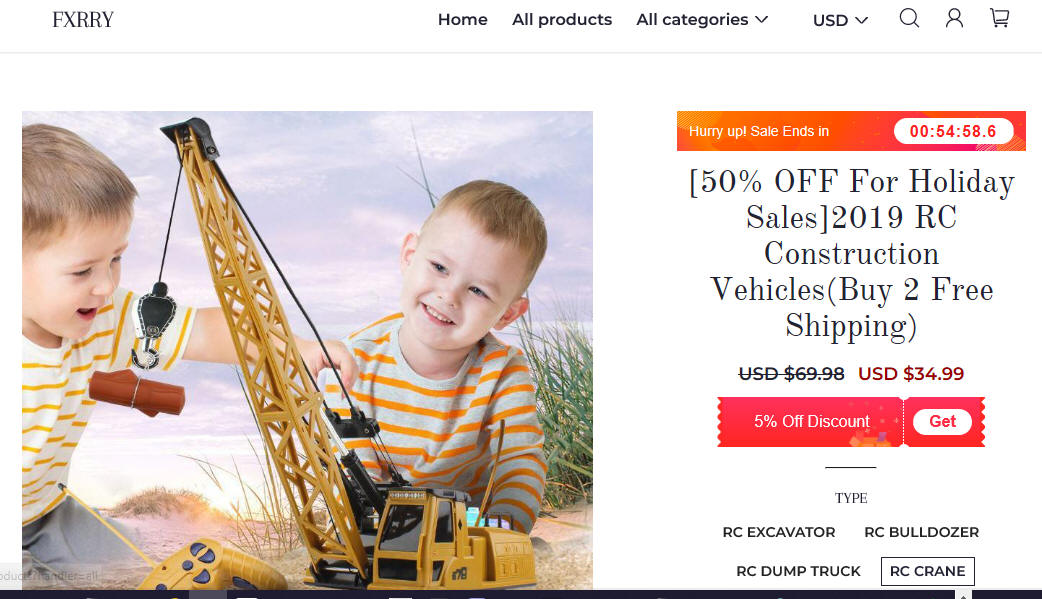
Task: Choose the RC DUMP TRUCK type
Action: click(798, 571)
